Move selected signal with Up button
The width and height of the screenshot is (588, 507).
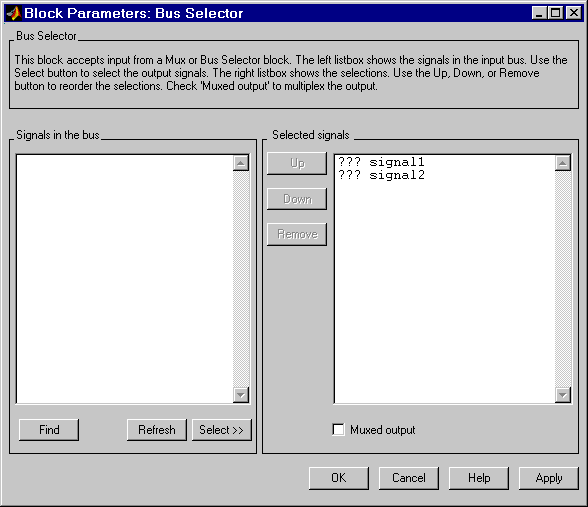point(297,164)
